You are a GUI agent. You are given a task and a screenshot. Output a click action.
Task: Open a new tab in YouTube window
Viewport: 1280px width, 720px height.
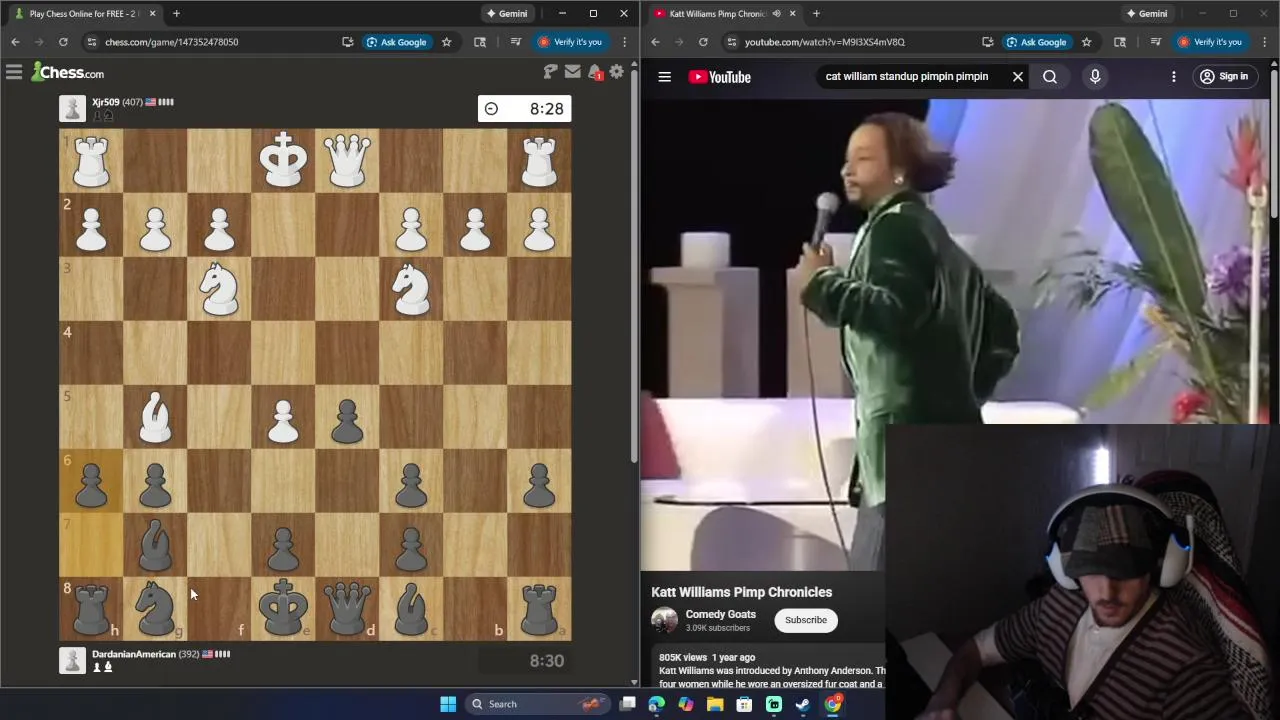click(x=816, y=14)
